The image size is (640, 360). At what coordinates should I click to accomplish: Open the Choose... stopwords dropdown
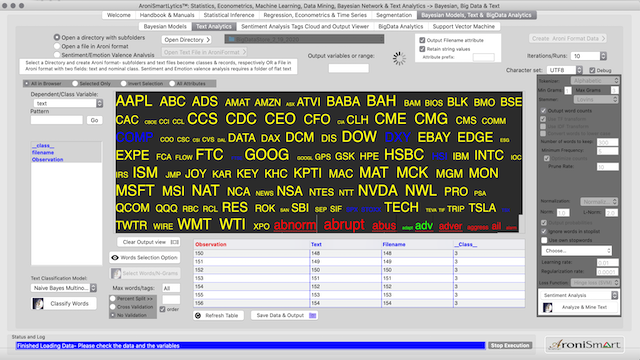577,251
